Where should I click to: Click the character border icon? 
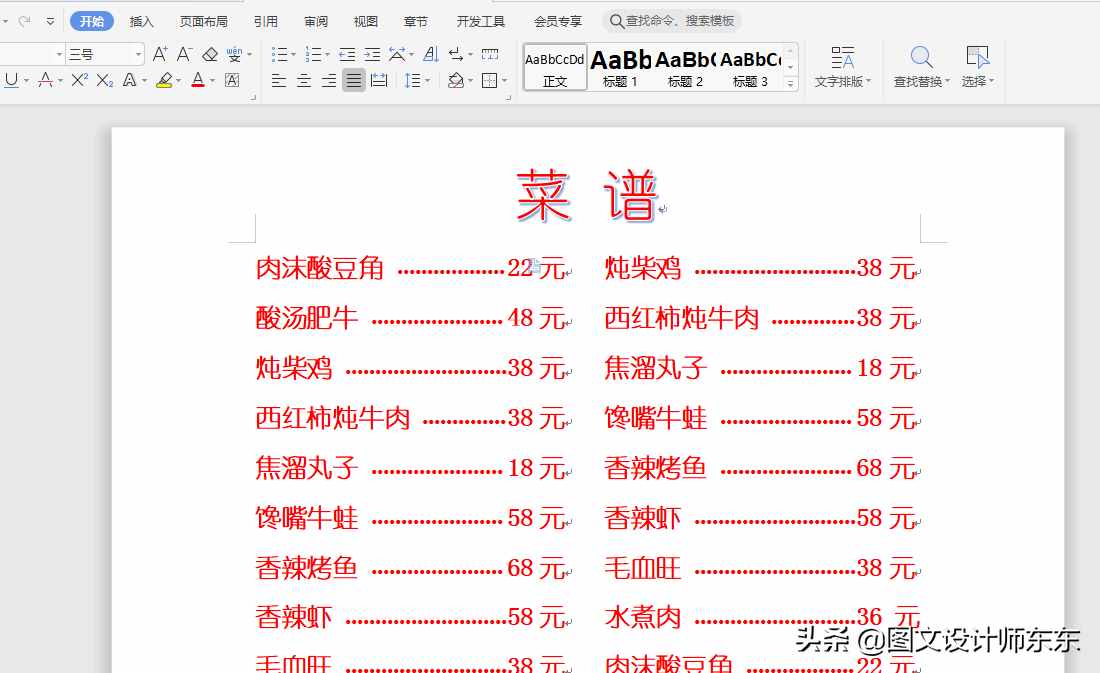[x=232, y=81]
